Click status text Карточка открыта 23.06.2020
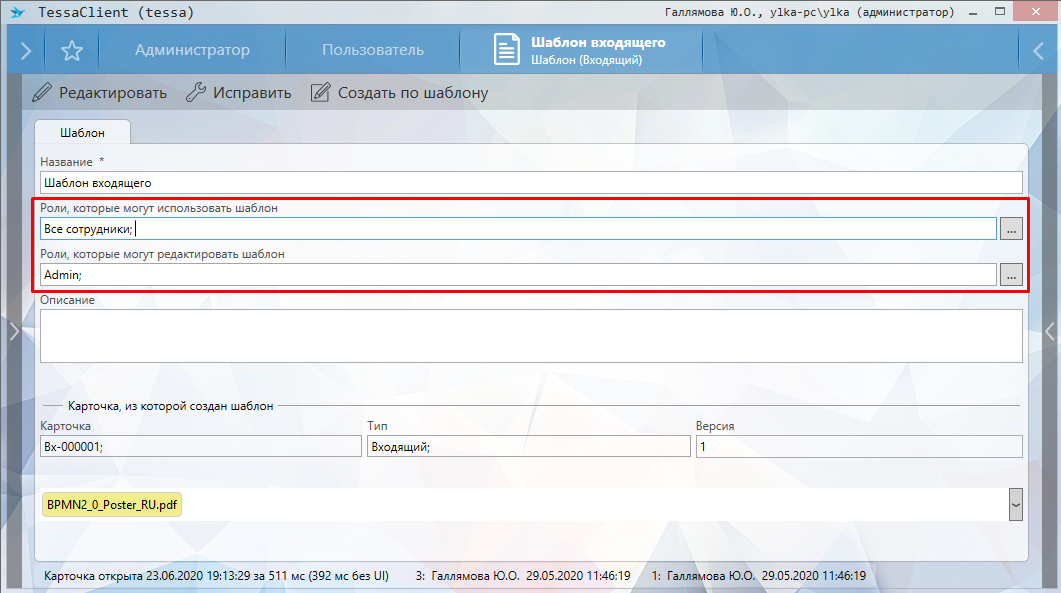This screenshot has width=1061, height=593. [x=217, y=576]
